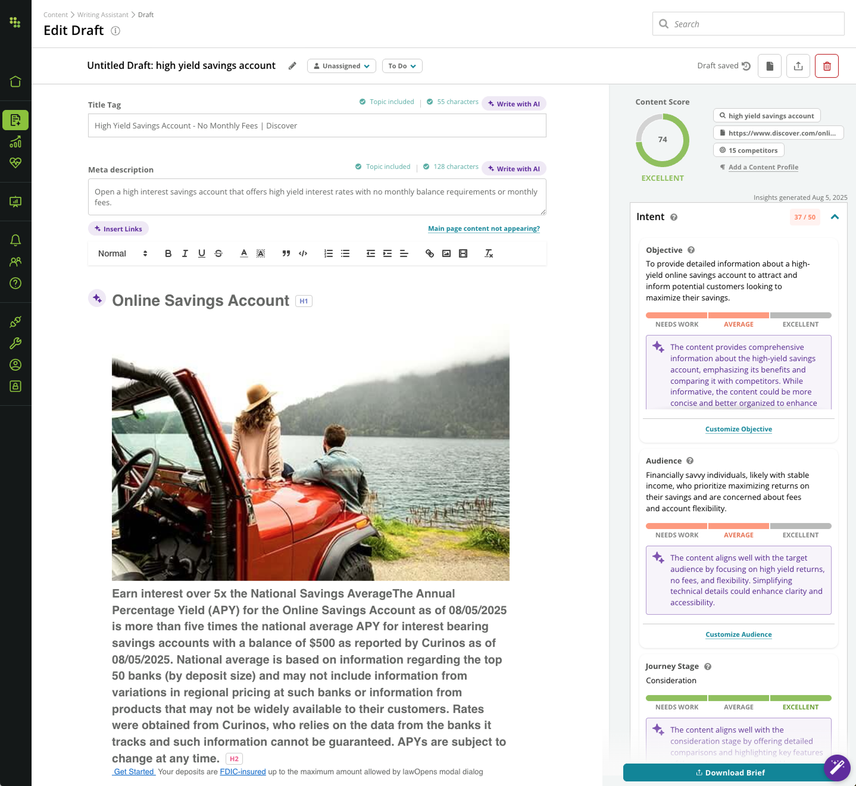
Task: Toggle bold formatting
Action: tap(168, 253)
